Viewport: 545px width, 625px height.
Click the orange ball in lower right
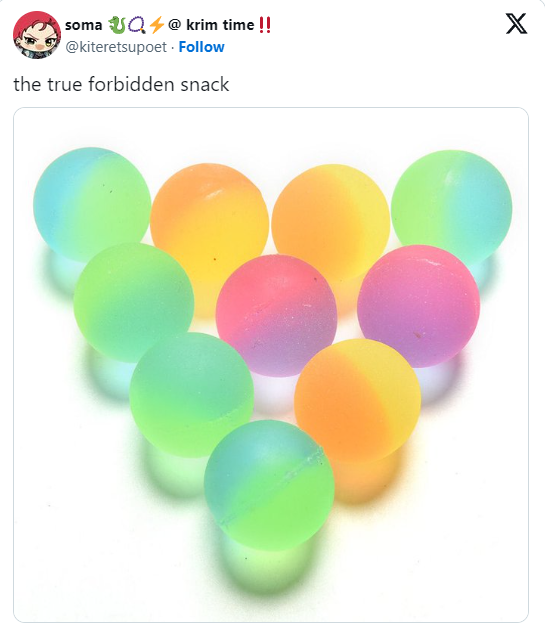click(x=358, y=401)
